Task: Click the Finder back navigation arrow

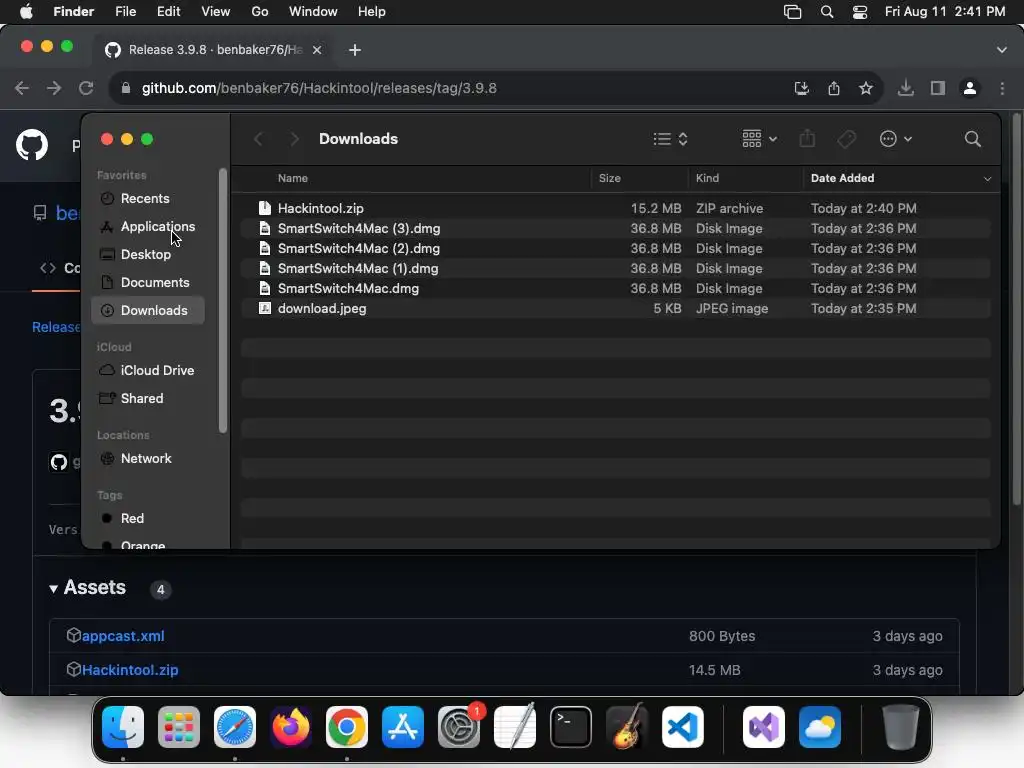Action: coord(259,139)
